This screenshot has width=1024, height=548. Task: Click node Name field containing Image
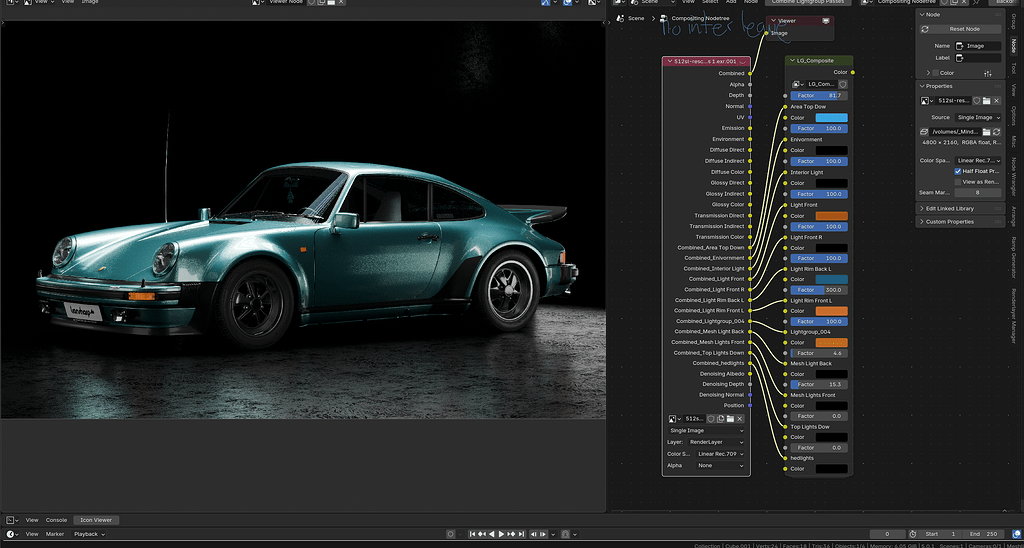tap(978, 46)
